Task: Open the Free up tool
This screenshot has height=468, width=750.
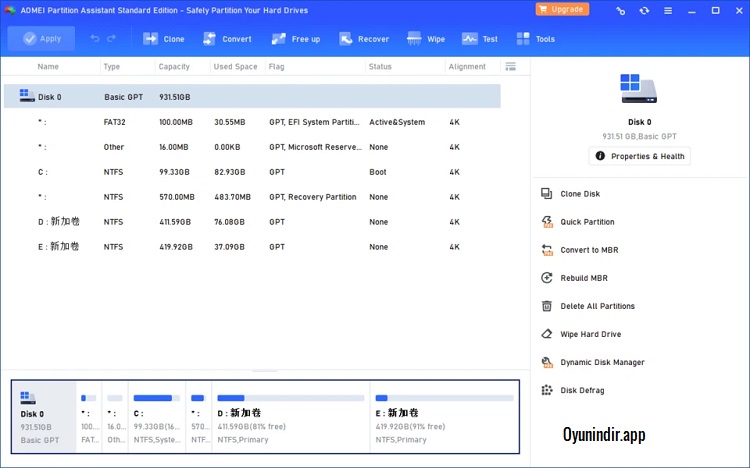Action: click(x=296, y=39)
